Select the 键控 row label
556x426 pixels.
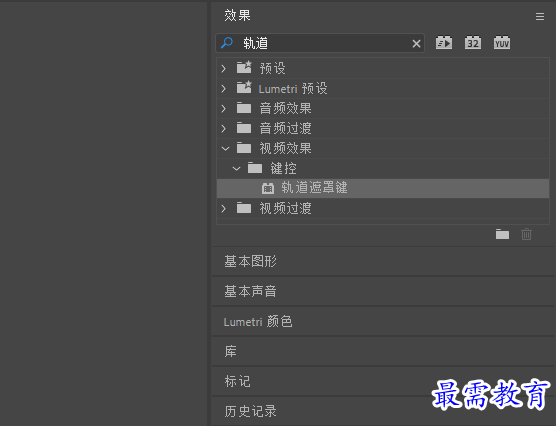[283, 169]
